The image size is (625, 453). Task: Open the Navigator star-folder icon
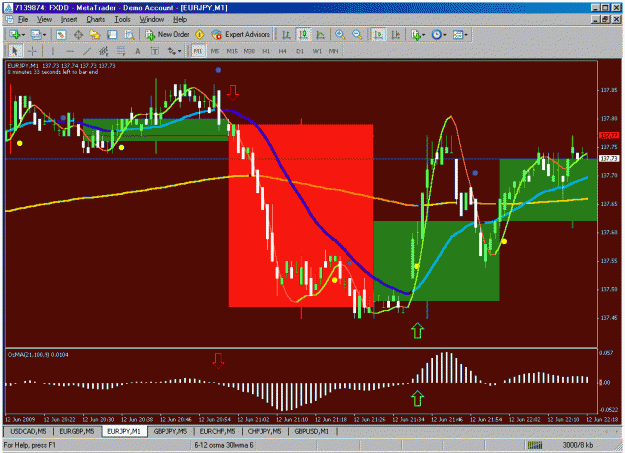(x=95, y=35)
